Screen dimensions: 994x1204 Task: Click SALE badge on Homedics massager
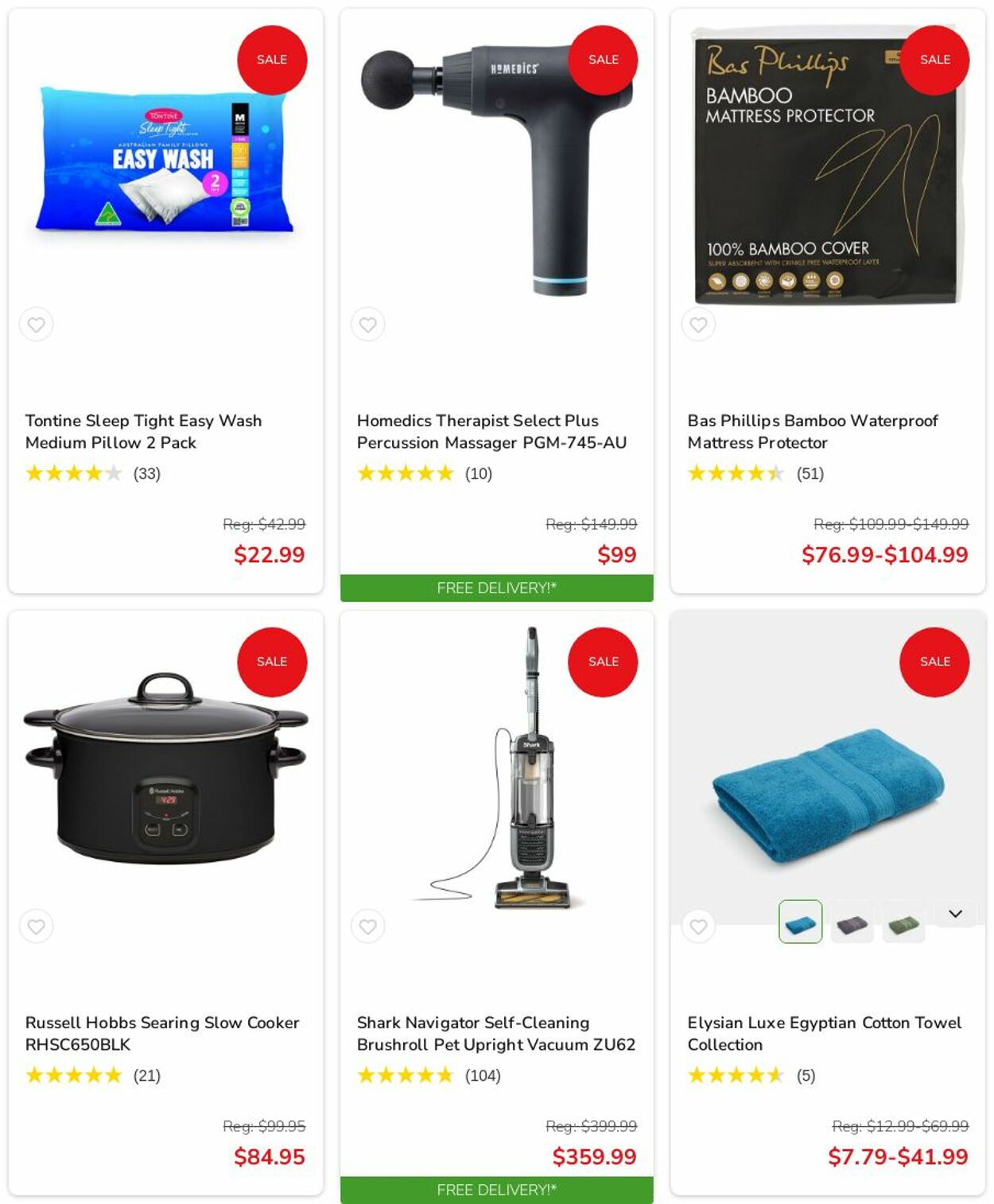coord(603,60)
